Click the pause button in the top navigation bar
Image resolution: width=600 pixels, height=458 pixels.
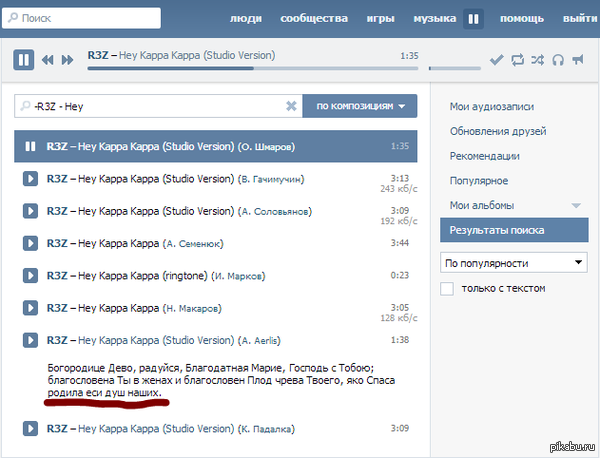(473, 18)
